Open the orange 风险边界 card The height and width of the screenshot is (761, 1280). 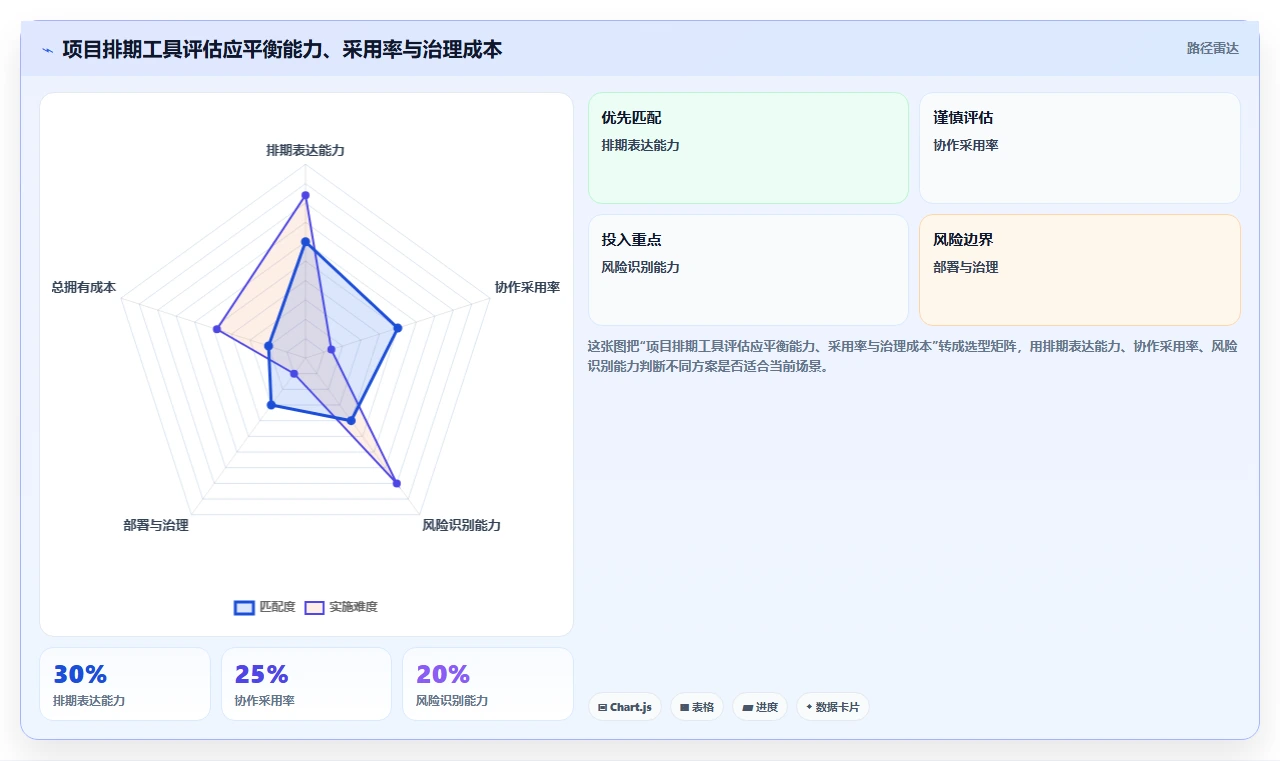point(1080,270)
